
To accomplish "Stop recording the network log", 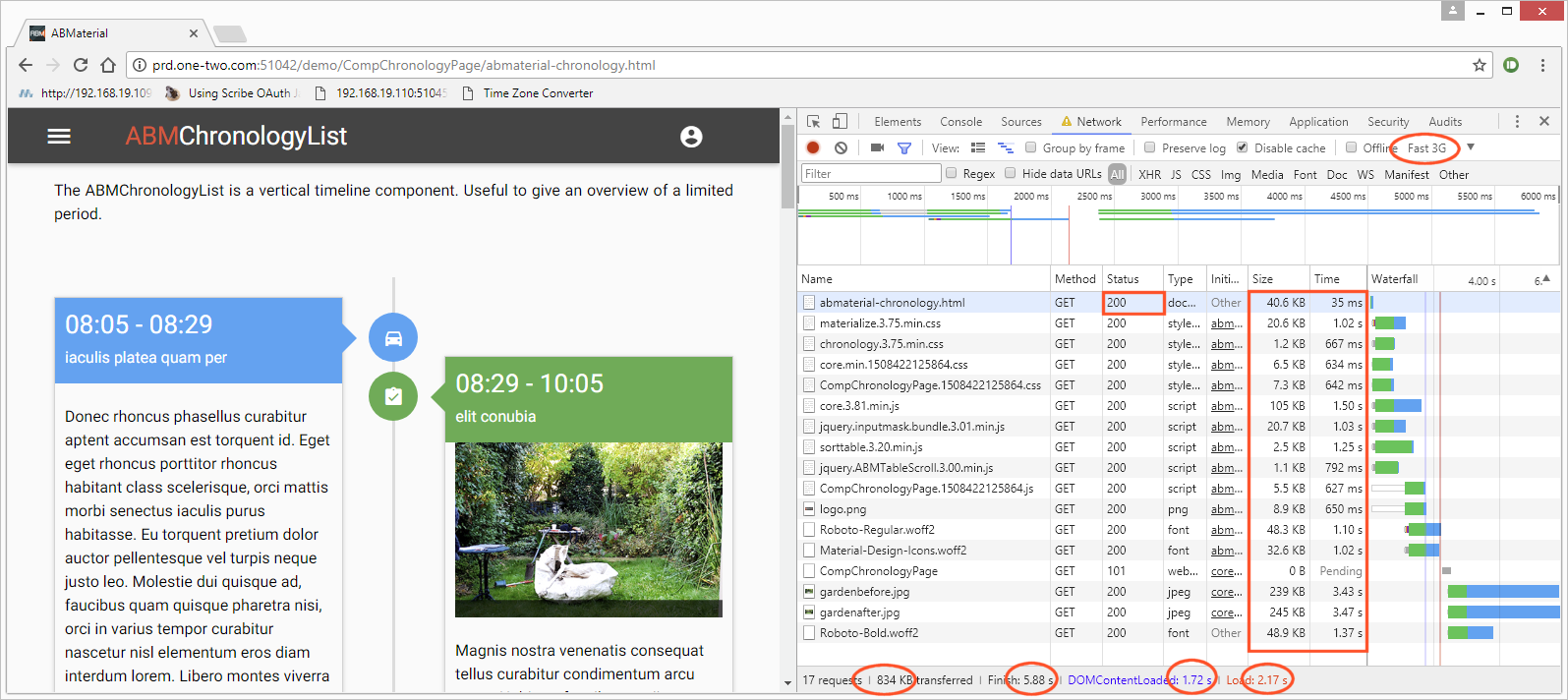I will [x=813, y=147].
